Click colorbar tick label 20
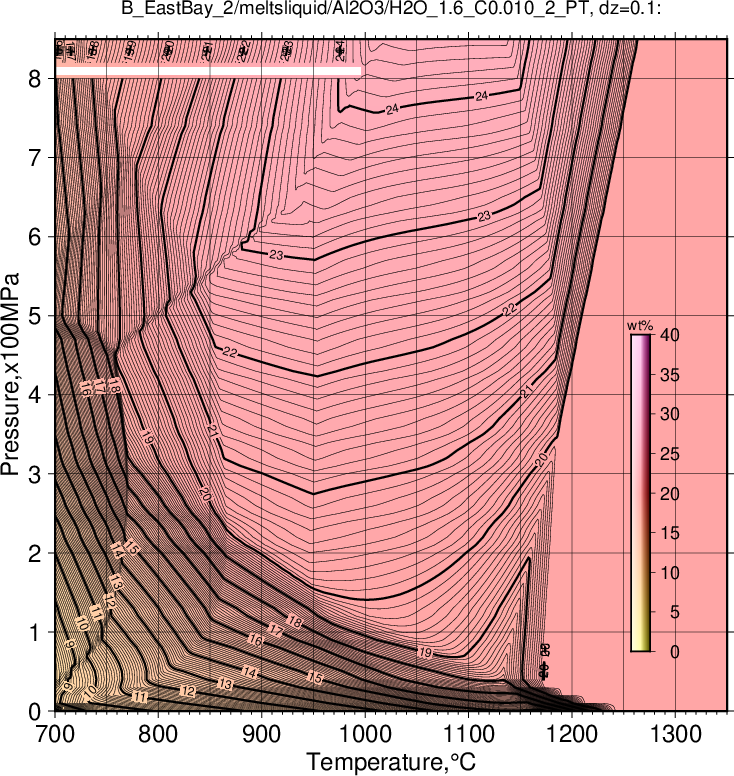The height and width of the screenshot is (776, 734). [x=670, y=493]
